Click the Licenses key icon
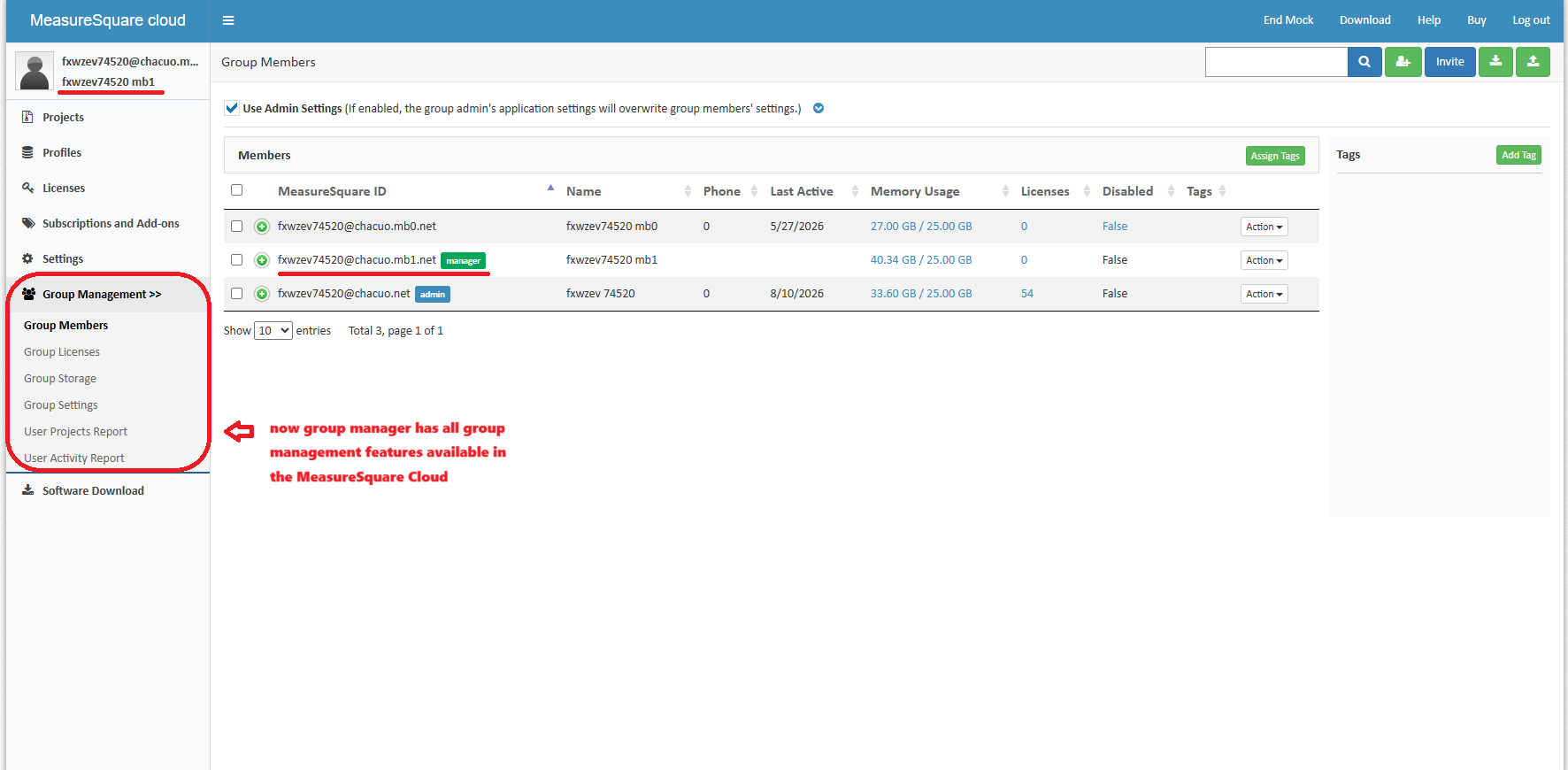The width and height of the screenshot is (1568, 770). click(x=27, y=188)
